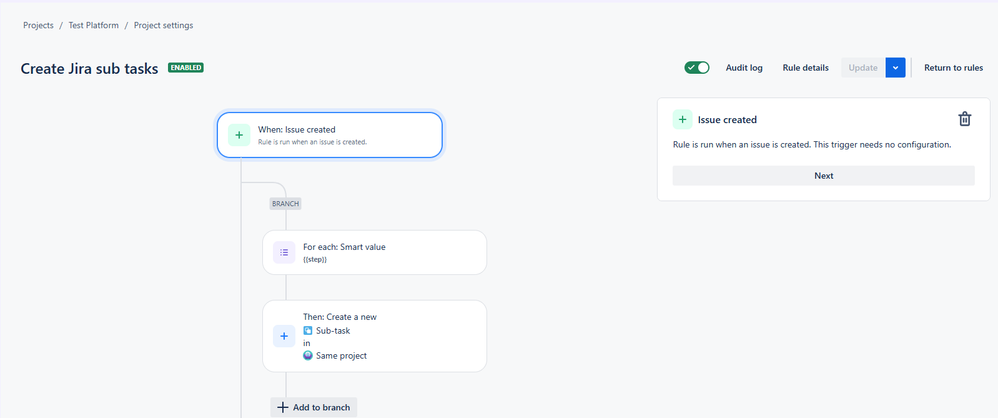Open Project settings breadcrumb
Screen dimensions: 998x418
point(164,25)
